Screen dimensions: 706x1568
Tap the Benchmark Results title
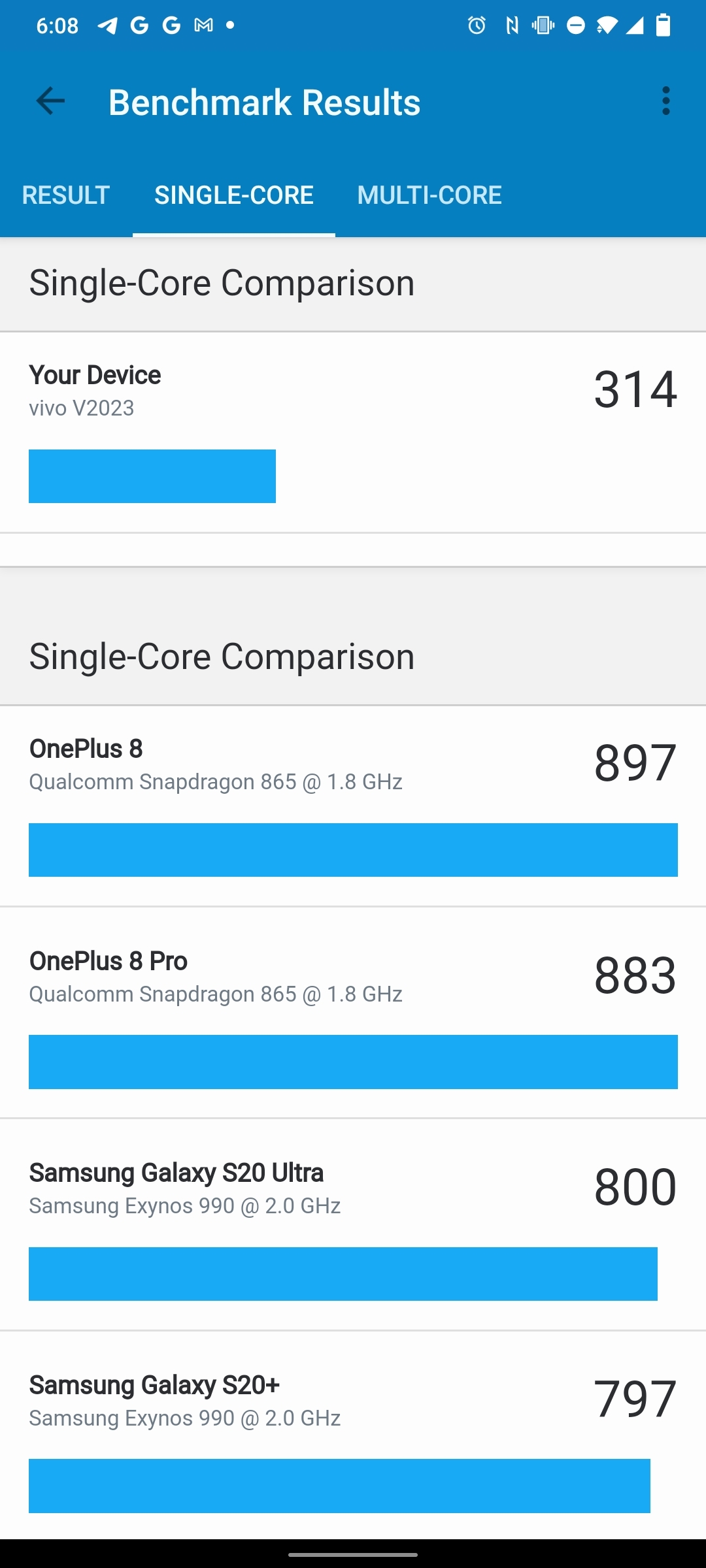(x=264, y=103)
